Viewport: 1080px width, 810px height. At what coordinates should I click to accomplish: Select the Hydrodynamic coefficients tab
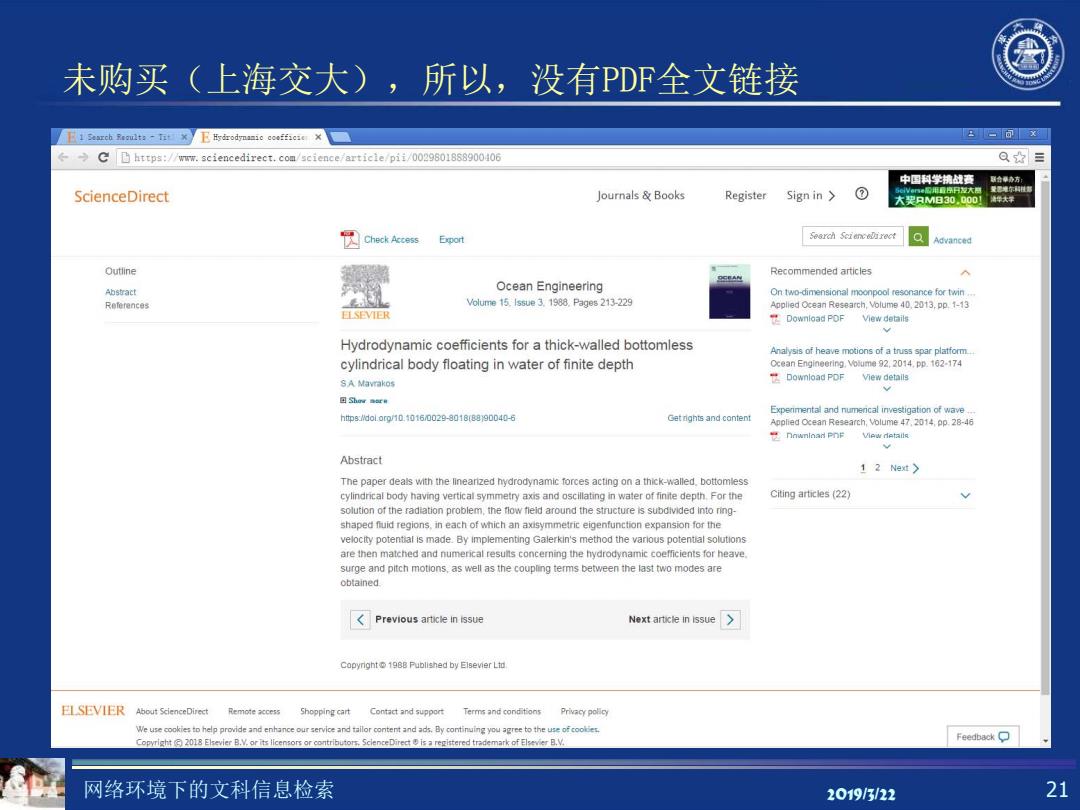[x=260, y=137]
